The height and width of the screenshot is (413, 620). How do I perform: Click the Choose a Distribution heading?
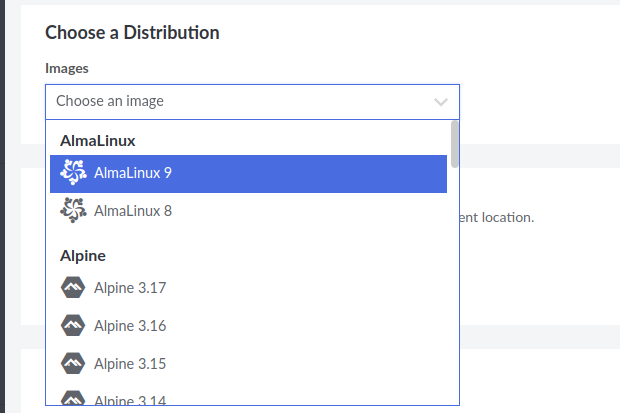click(x=132, y=32)
